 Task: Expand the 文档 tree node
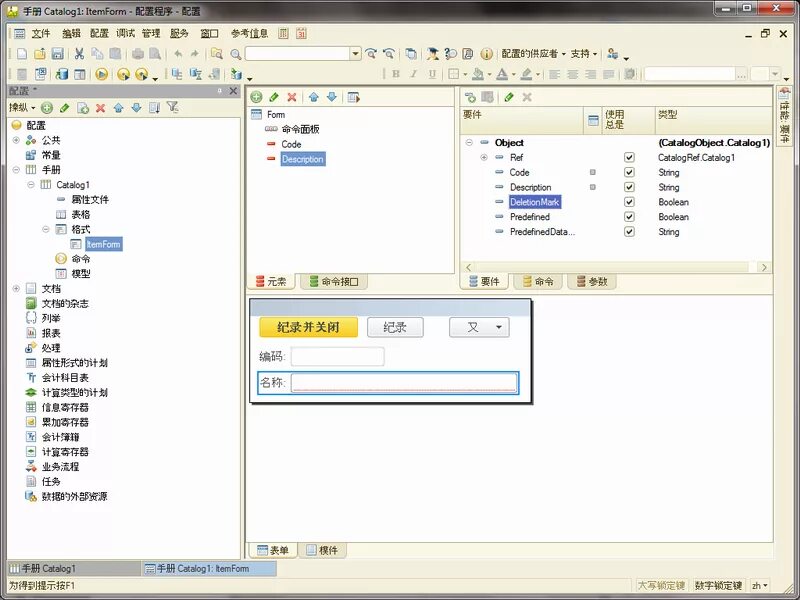[16, 288]
